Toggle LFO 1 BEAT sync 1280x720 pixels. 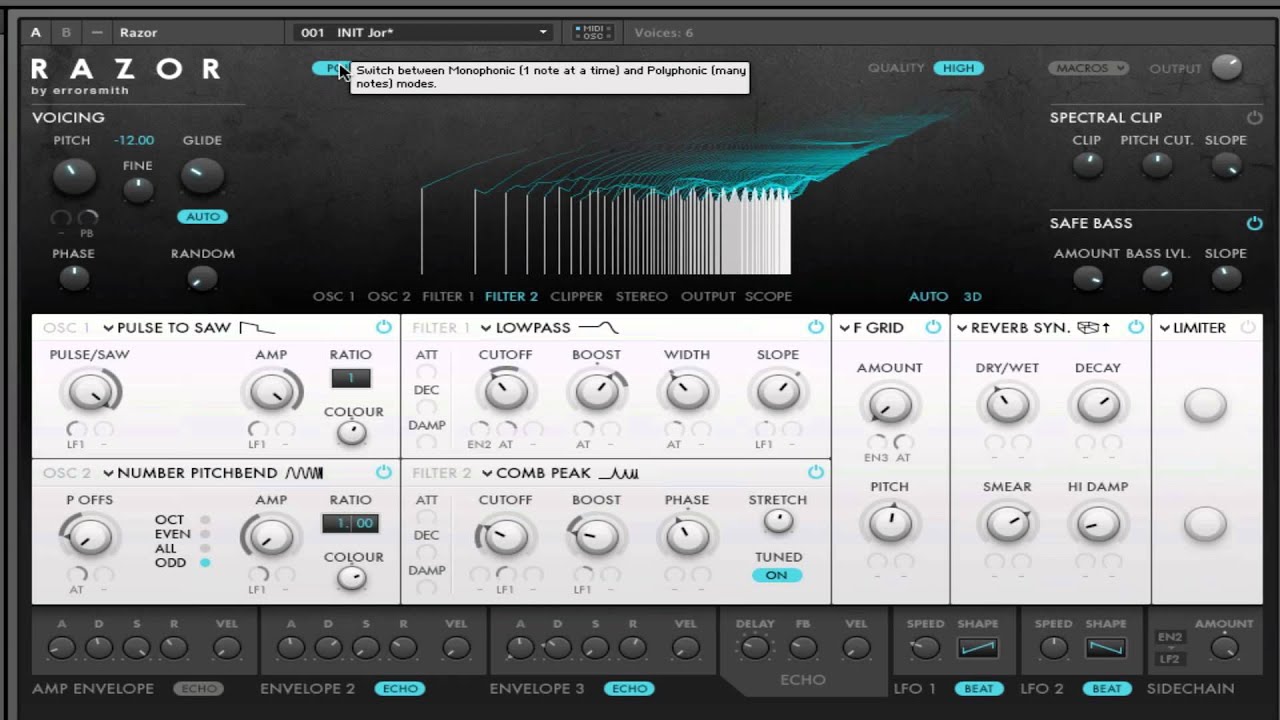click(979, 688)
